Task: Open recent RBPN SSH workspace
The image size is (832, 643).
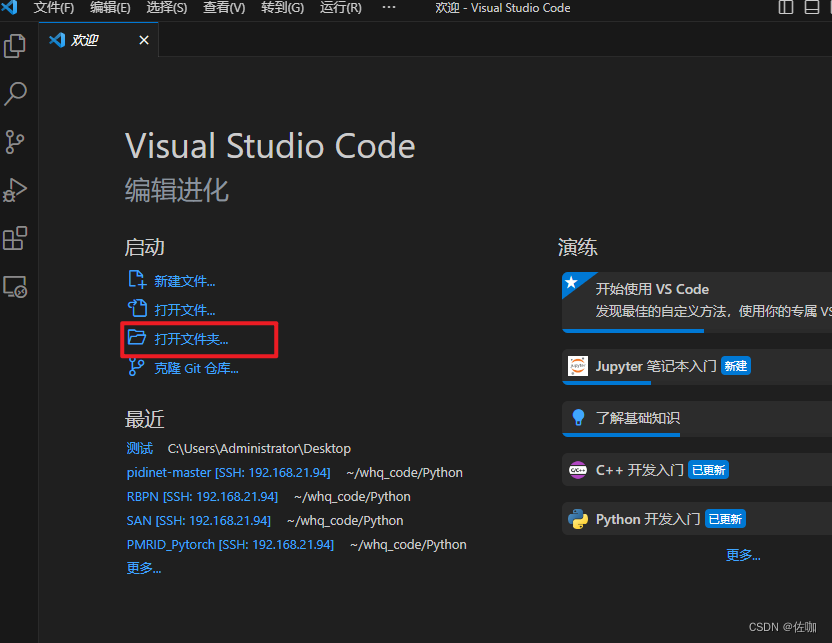Action: click(x=202, y=497)
